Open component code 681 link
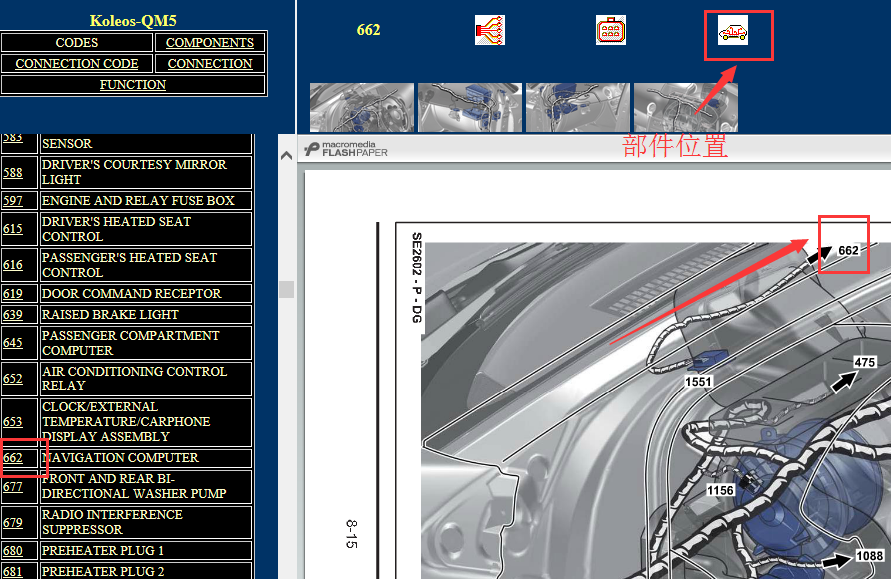891x579 pixels. [13, 572]
